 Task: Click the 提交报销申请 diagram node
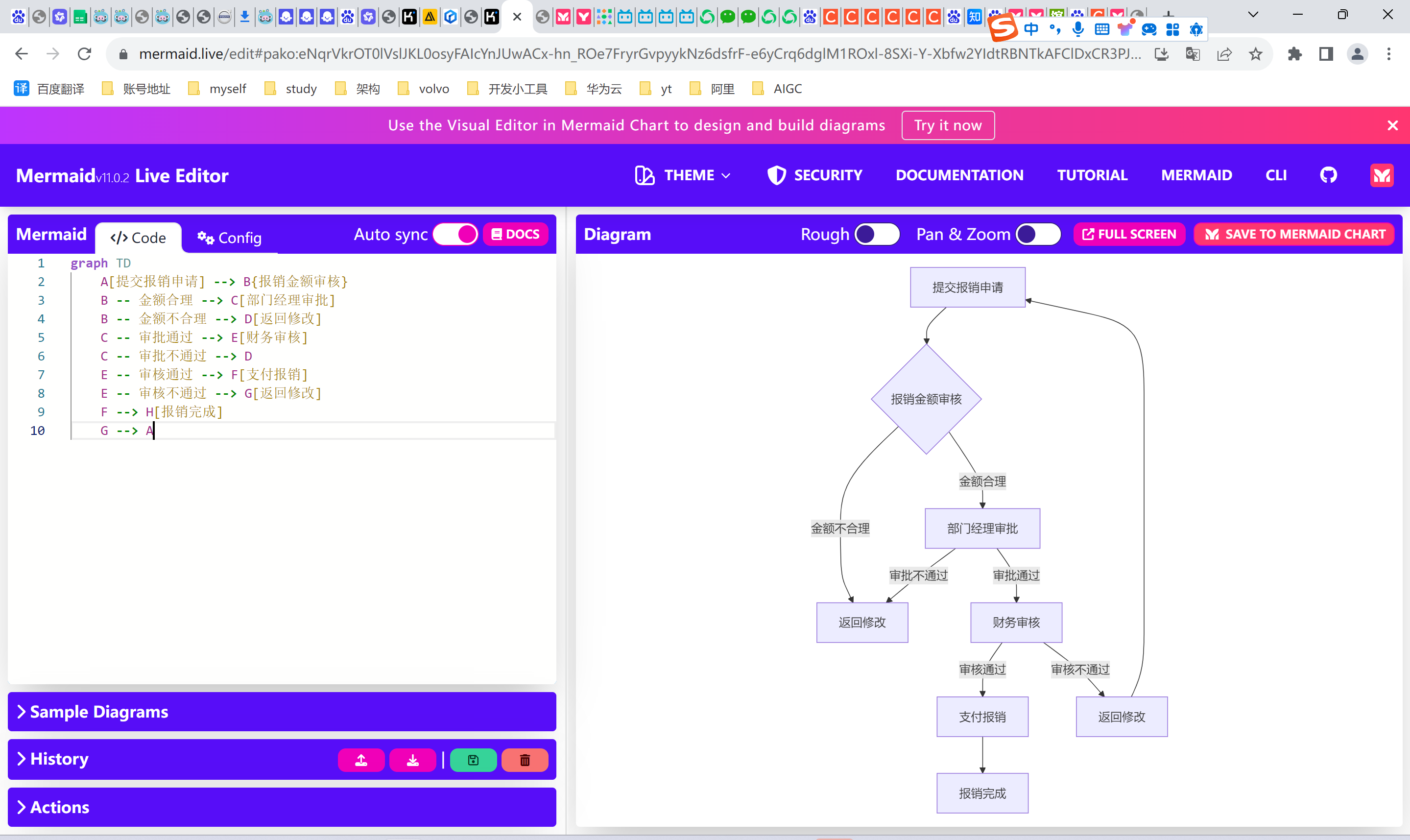pyautogui.click(x=968, y=288)
